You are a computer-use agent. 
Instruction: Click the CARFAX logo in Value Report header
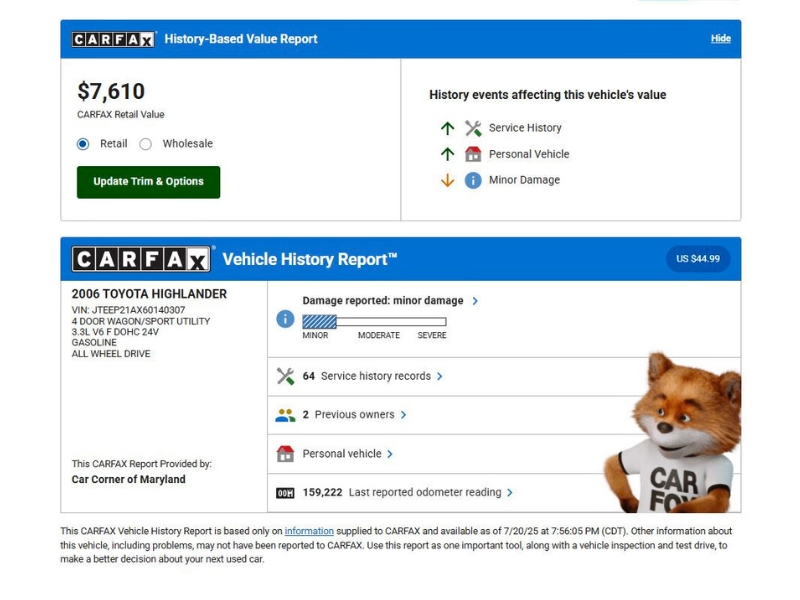[x=113, y=39]
